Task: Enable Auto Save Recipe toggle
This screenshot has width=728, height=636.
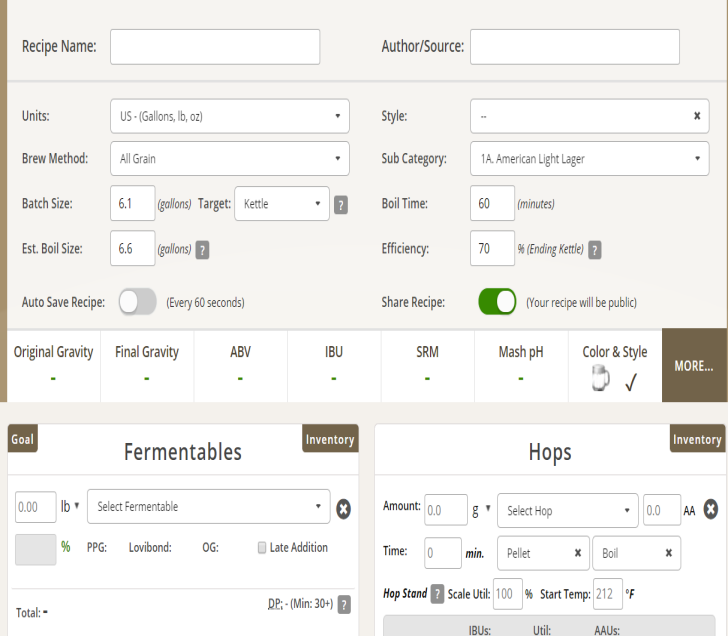Action: click(138, 302)
